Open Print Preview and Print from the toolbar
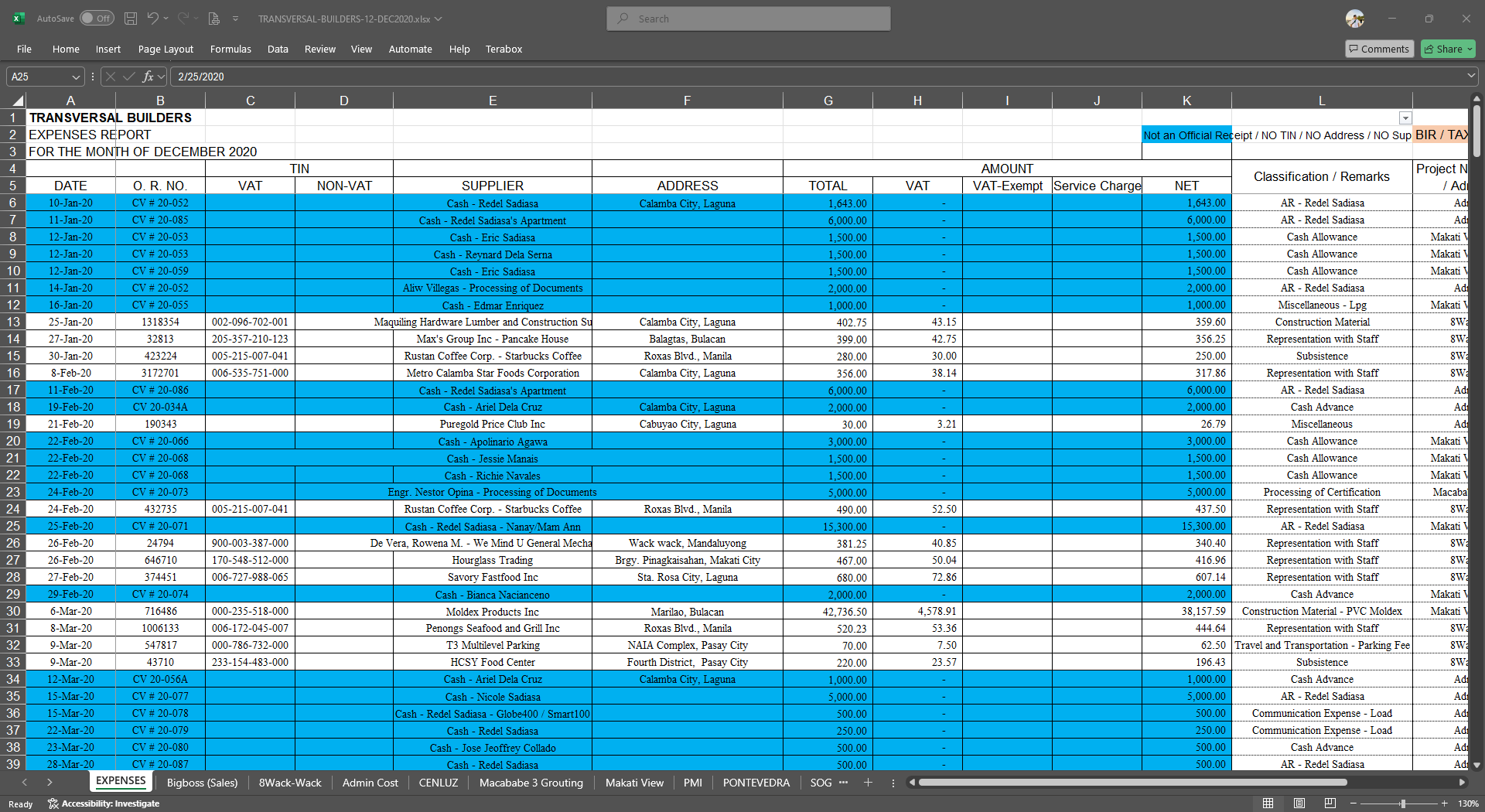The height and width of the screenshot is (812, 1485). tap(214, 19)
